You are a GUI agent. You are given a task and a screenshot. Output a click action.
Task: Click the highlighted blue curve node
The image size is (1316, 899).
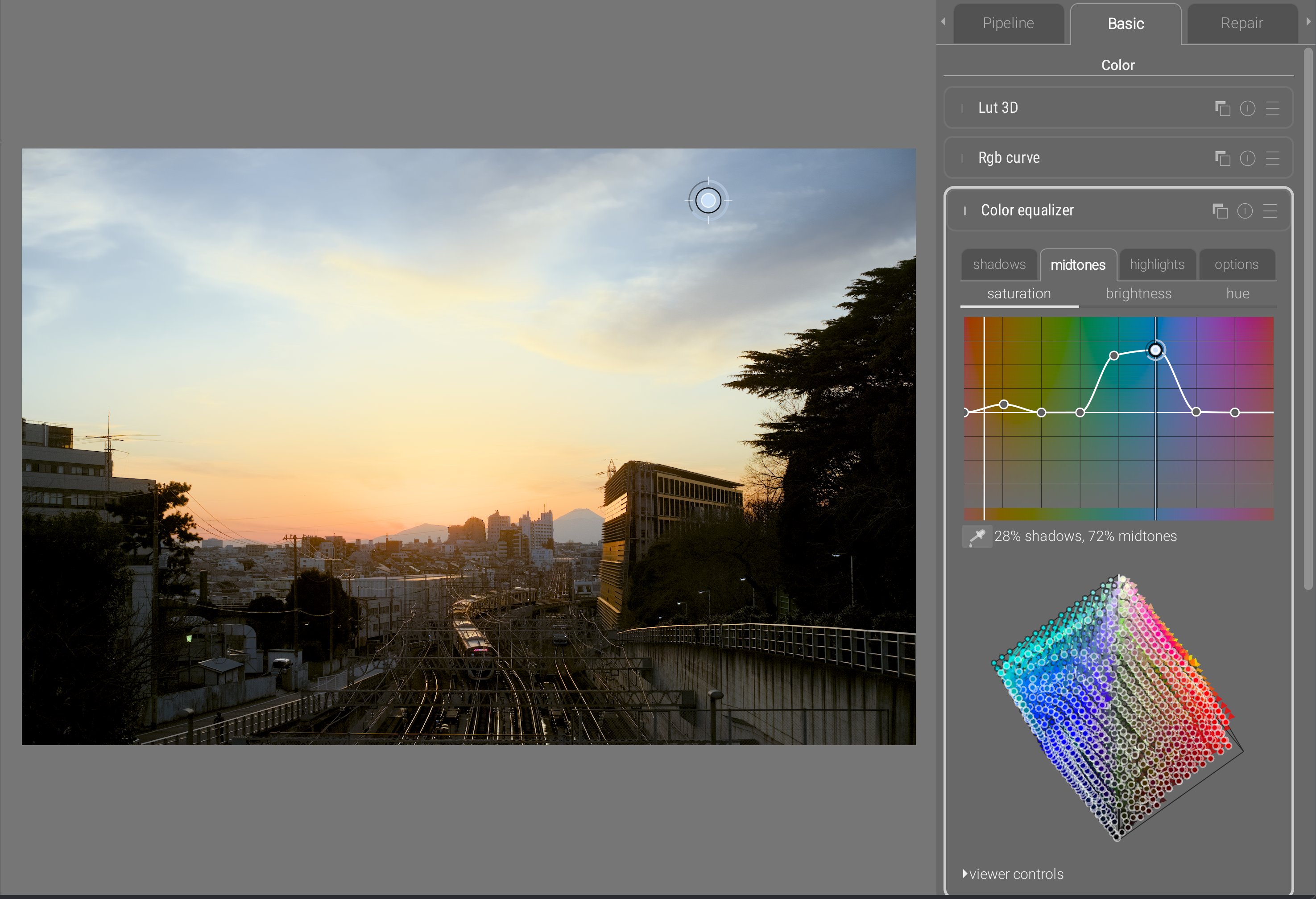click(x=1155, y=351)
